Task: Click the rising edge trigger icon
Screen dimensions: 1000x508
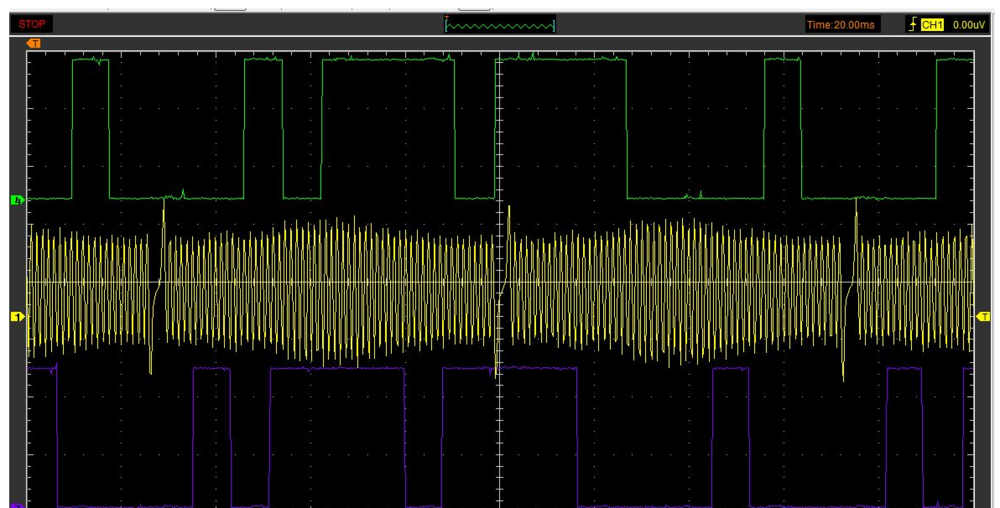Action: [911, 24]
